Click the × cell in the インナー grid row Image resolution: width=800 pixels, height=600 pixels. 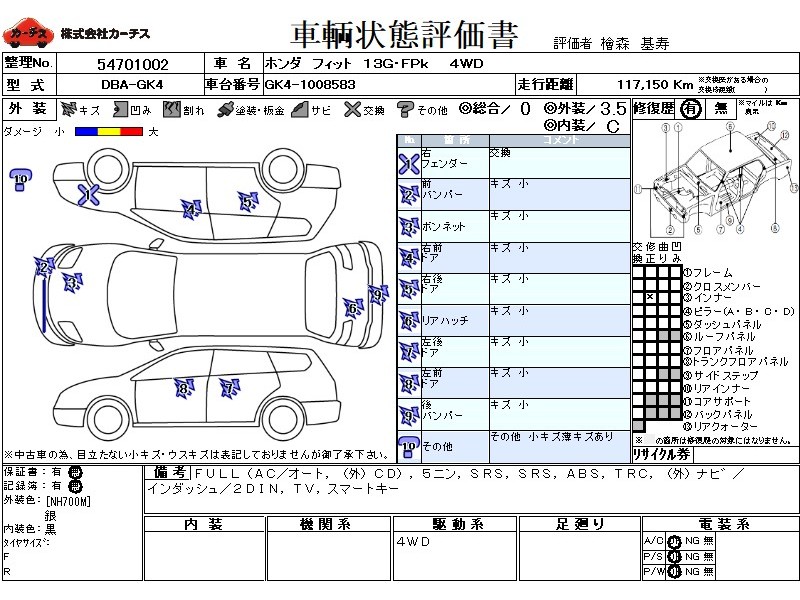(650, 297)
